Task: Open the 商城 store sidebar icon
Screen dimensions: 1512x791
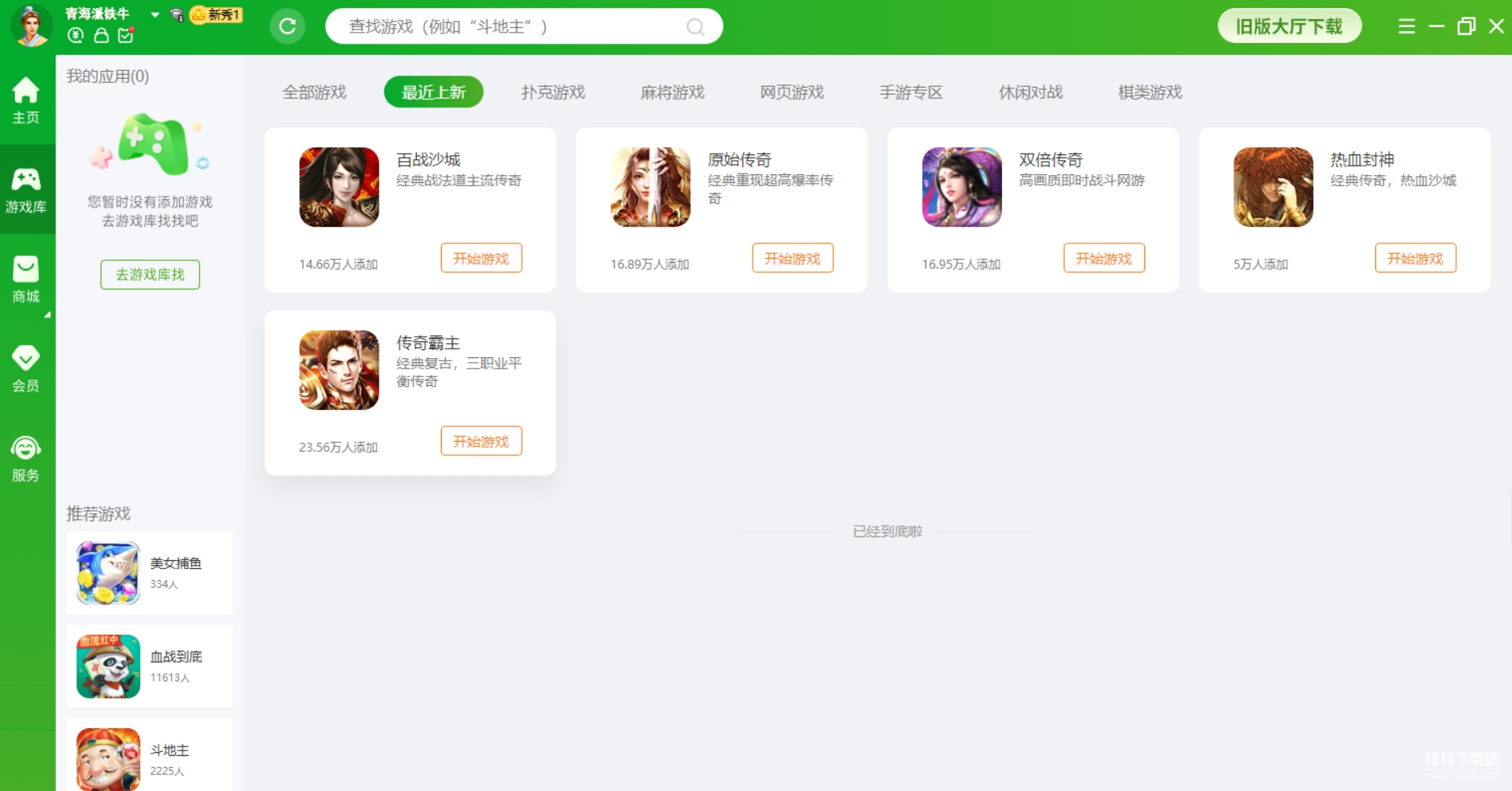Action: pyautogui.click(x=25, y=279)
